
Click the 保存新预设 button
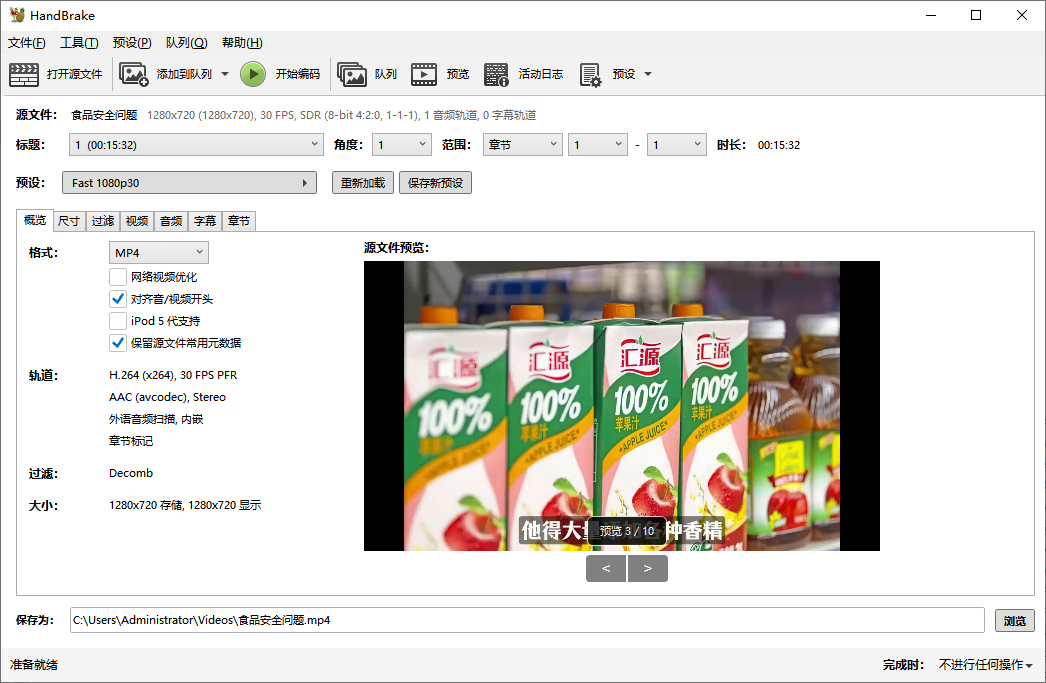point(435,183)
